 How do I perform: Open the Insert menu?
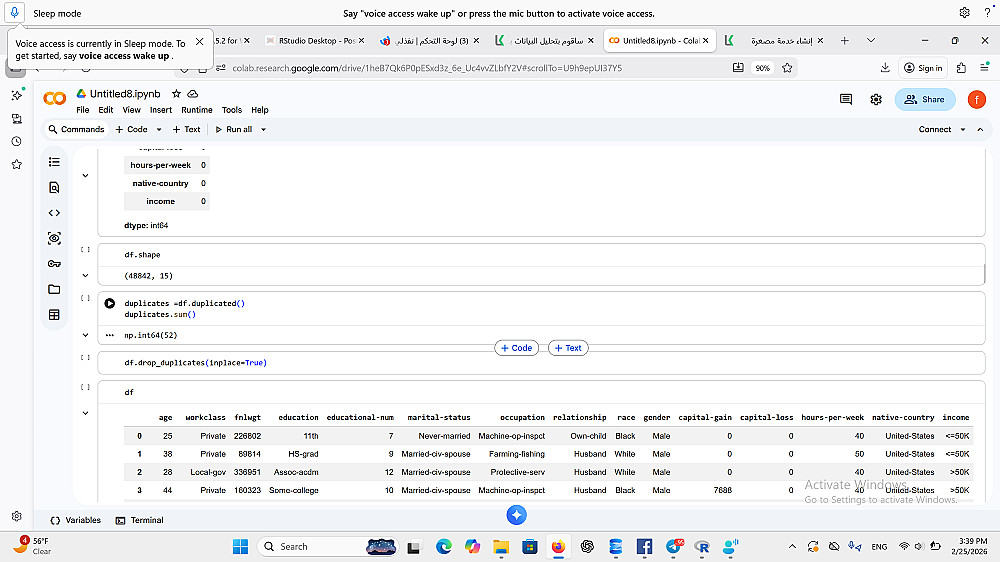point(161,110)
